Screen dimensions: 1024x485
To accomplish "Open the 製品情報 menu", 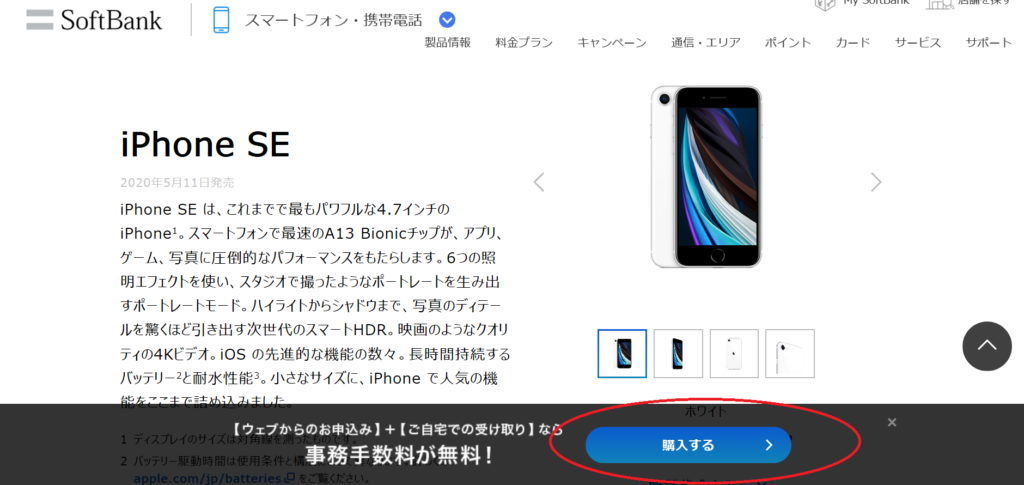I will (x=447, y=43).
